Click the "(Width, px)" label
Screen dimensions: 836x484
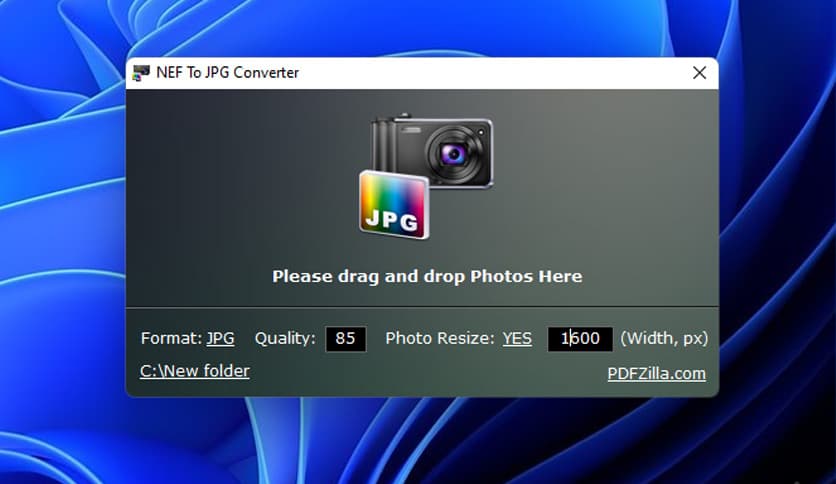tap(664, 338)
